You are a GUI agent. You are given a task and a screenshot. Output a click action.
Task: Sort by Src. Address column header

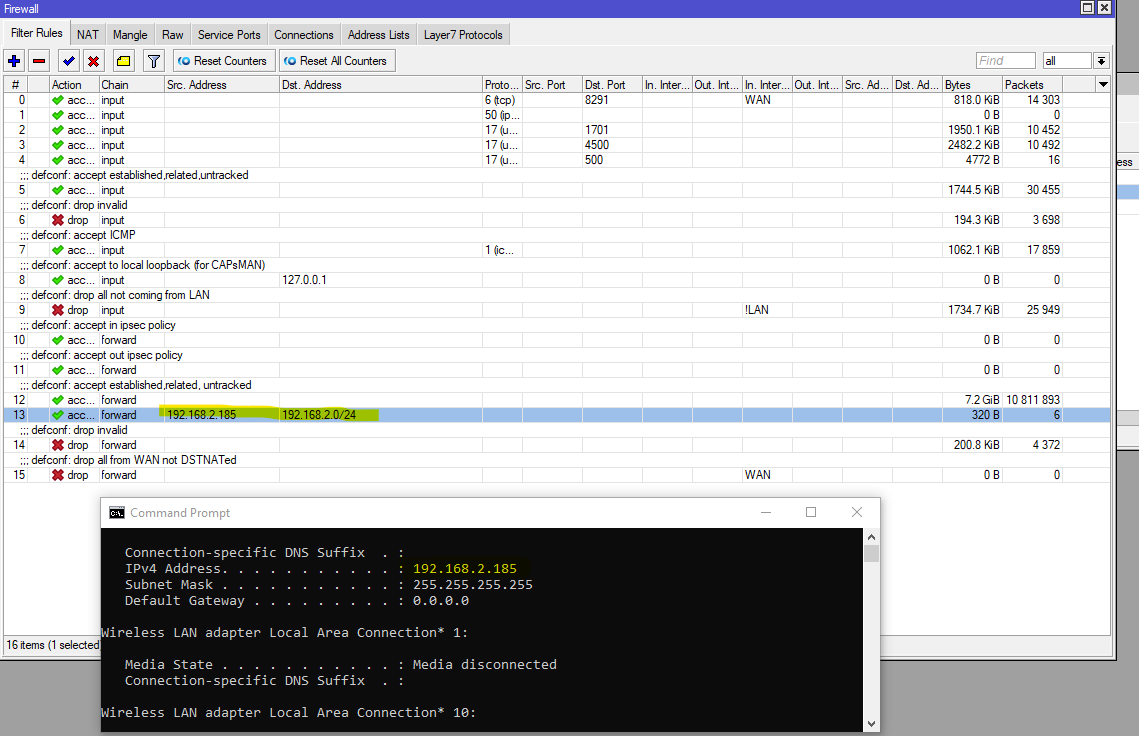222,85
